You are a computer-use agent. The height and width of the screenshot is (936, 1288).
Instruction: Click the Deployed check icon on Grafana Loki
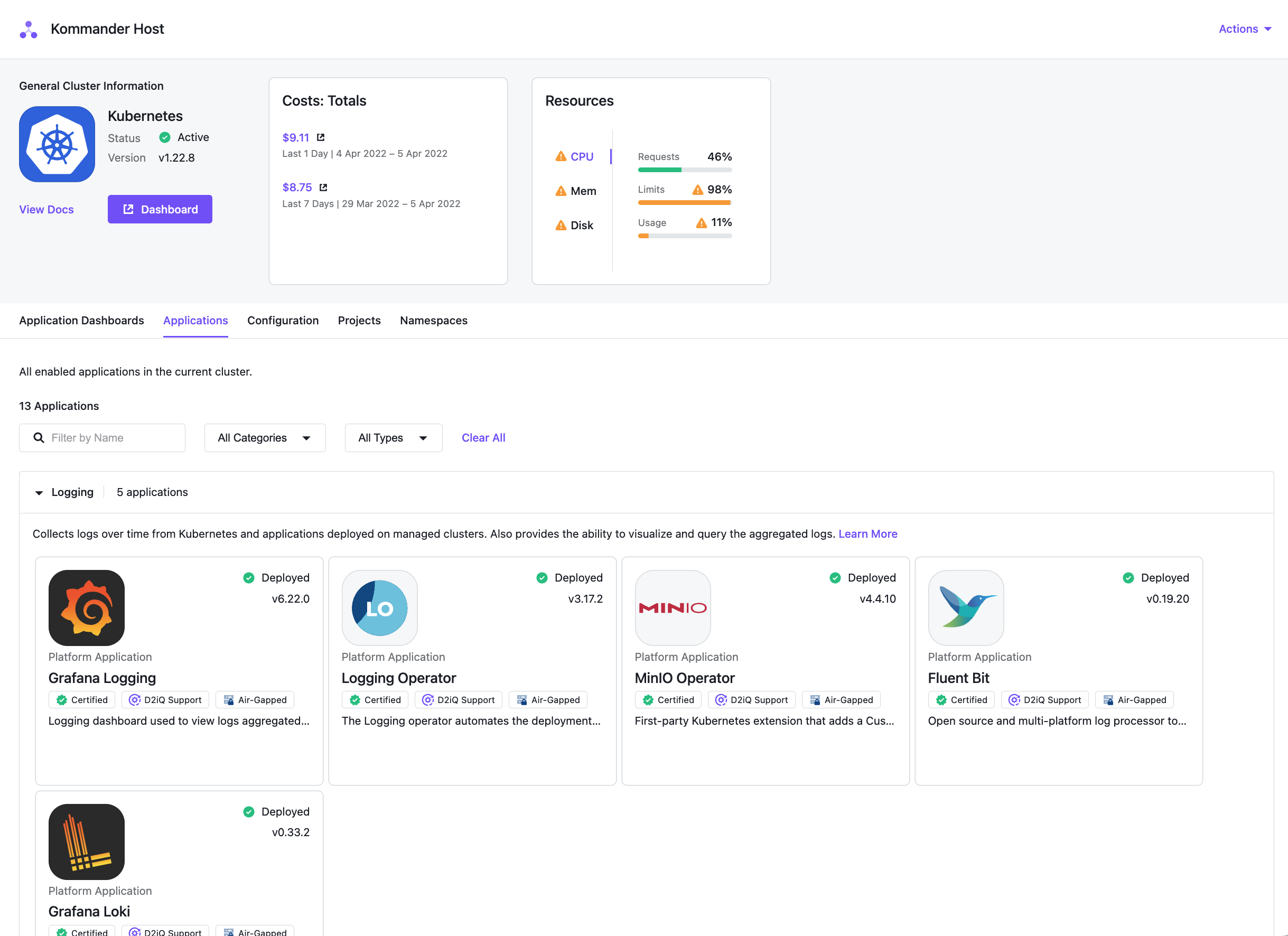(x=249, y=812)
